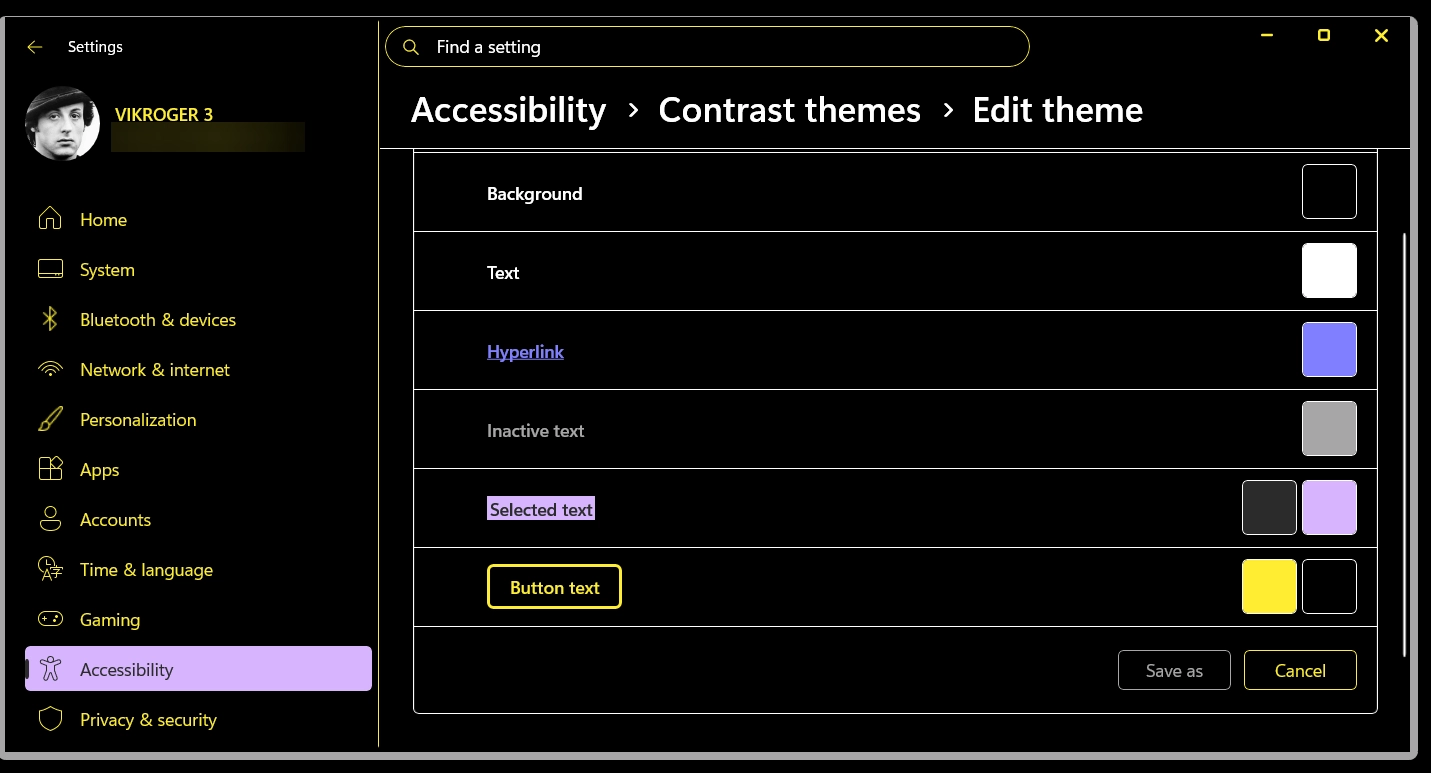Click the Bluetooth & devices icon

[x=50, y=319]
